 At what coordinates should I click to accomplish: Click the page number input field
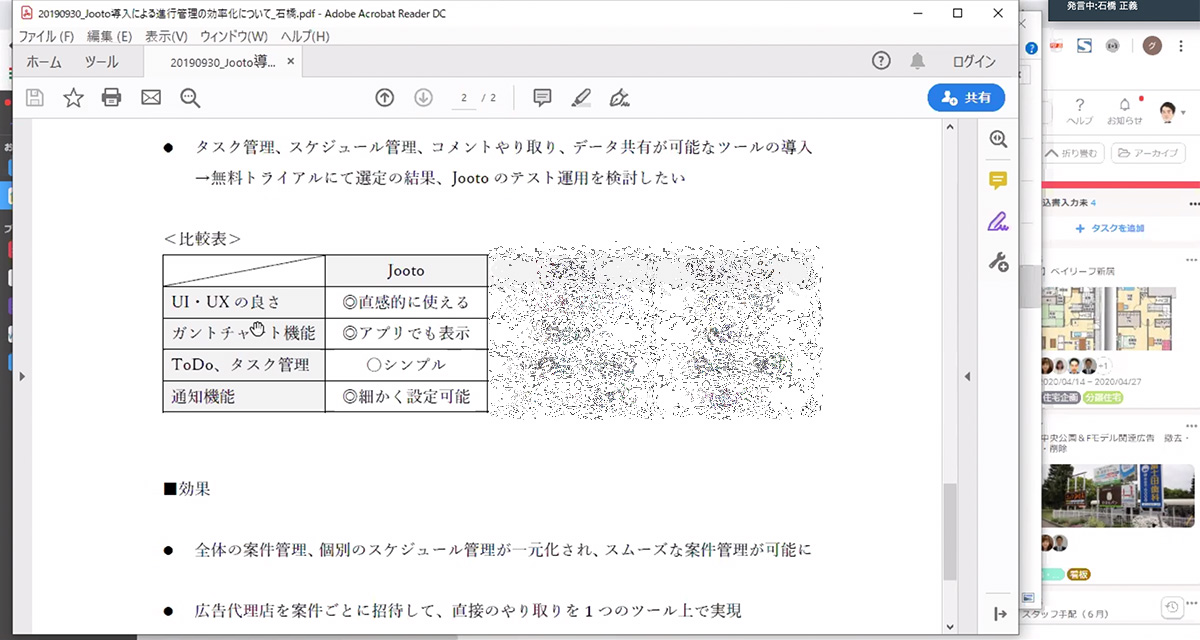tap(464, 98)
